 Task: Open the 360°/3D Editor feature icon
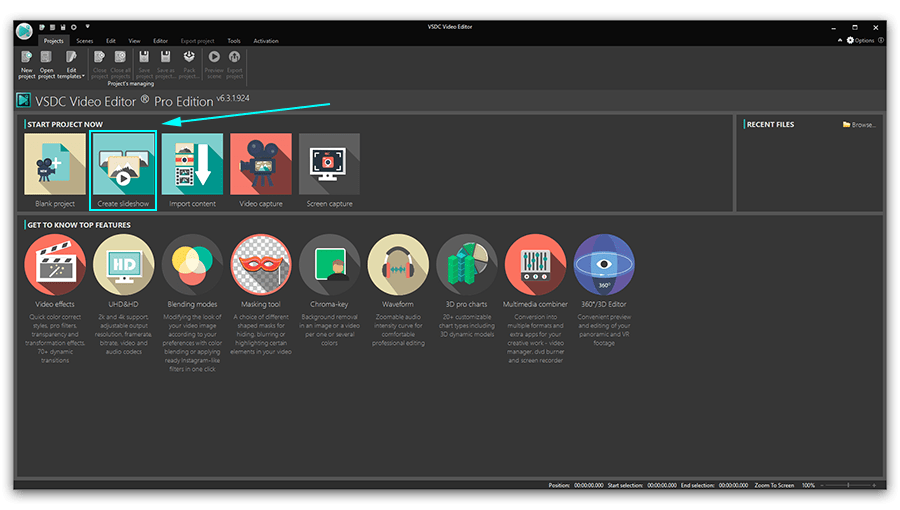click(604, 264)
